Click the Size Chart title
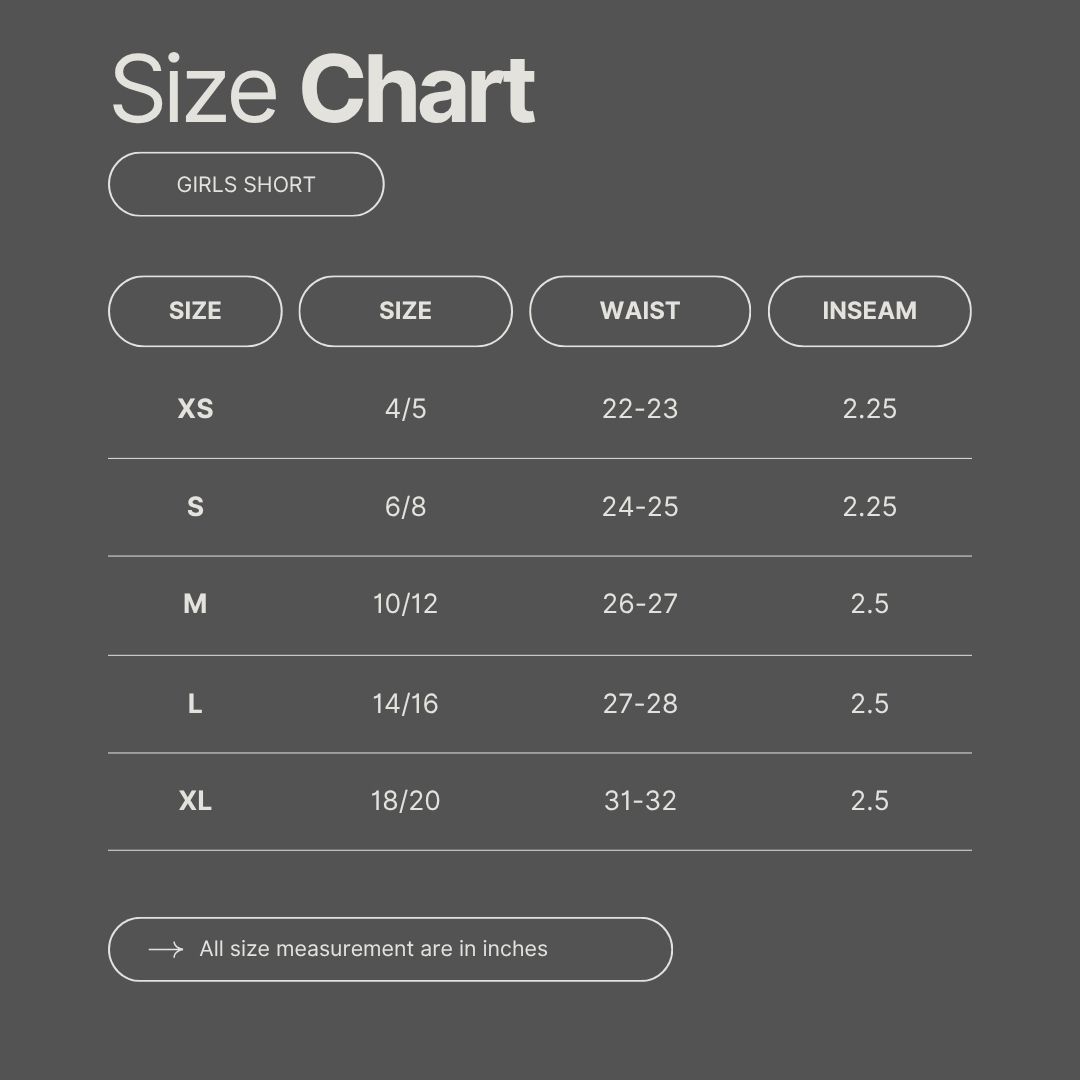The height and width of the screenshot is (1080, 1080). [x=323, y=91]
